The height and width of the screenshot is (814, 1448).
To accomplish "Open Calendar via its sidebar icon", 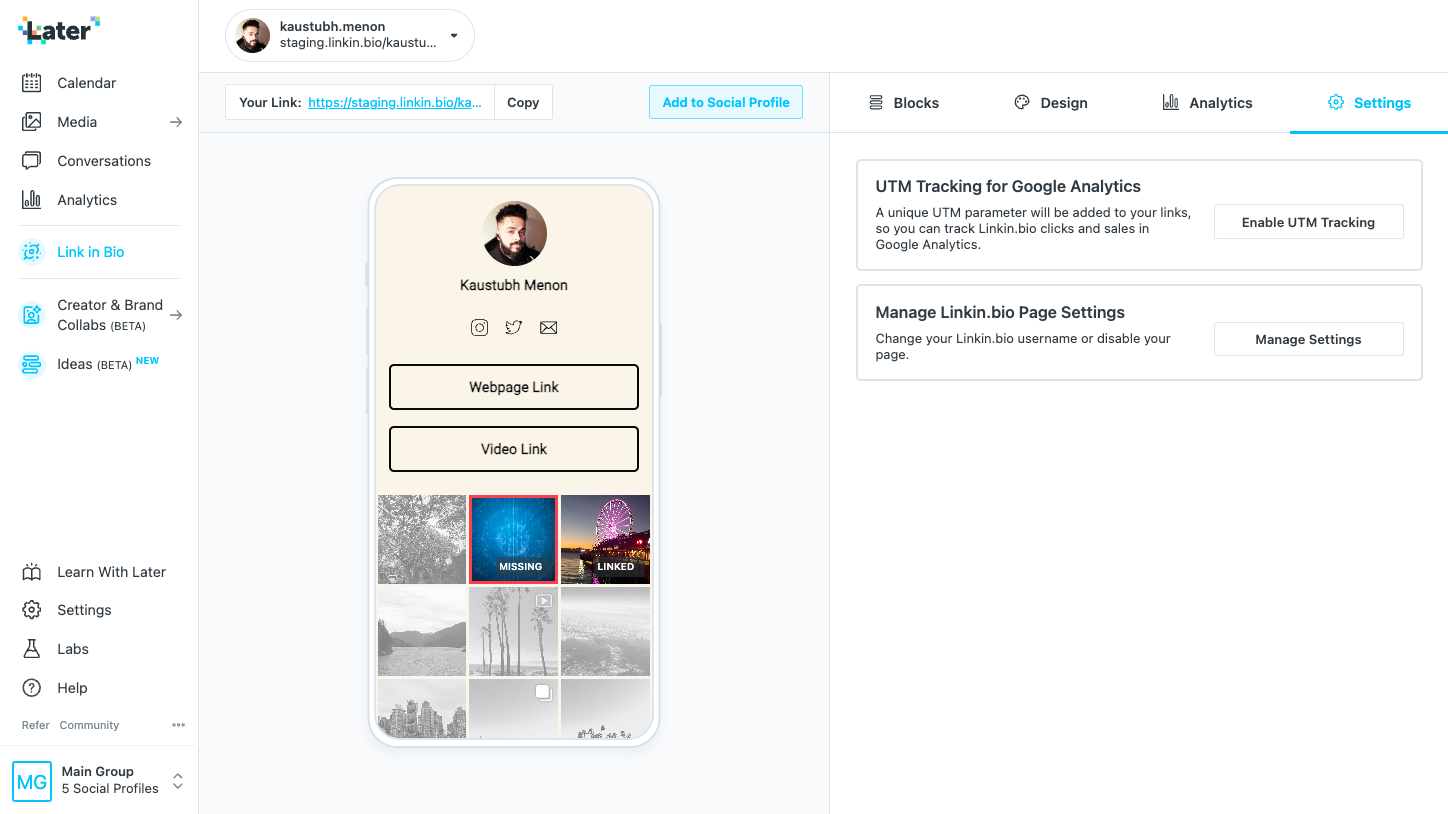I will (32, 83).
